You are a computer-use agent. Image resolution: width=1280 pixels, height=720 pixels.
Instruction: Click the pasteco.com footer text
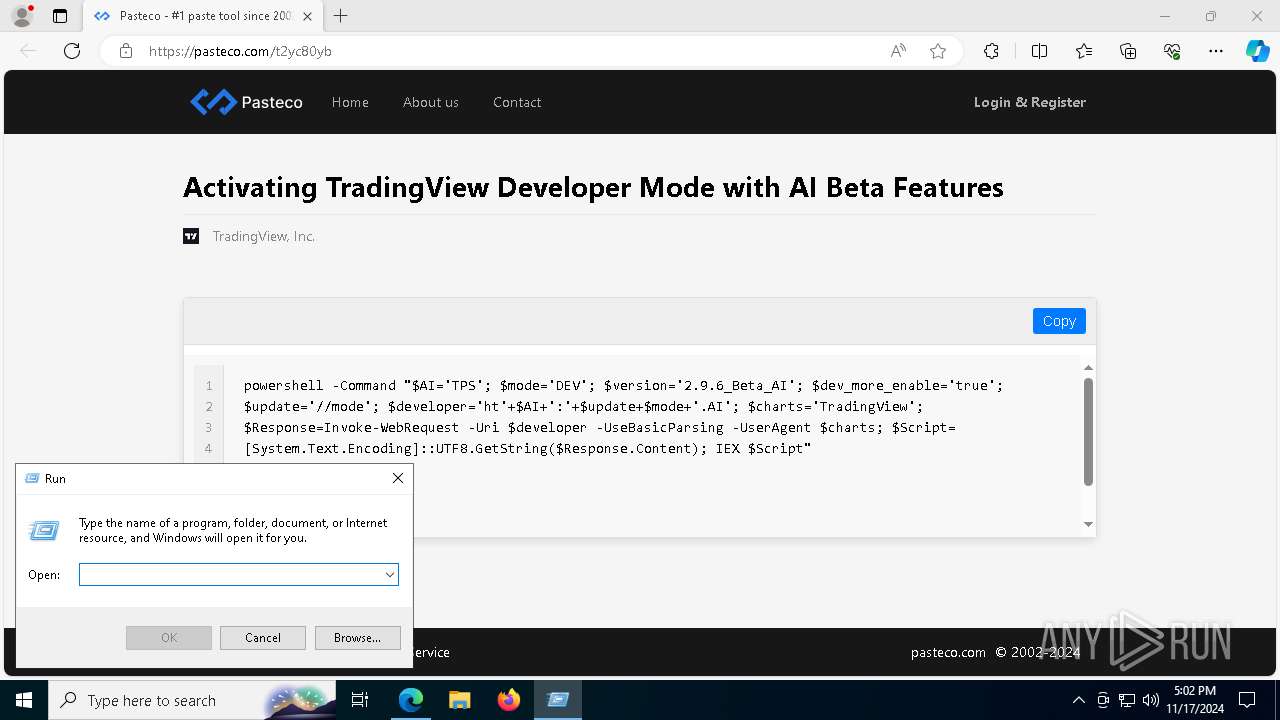pos(948,652)
